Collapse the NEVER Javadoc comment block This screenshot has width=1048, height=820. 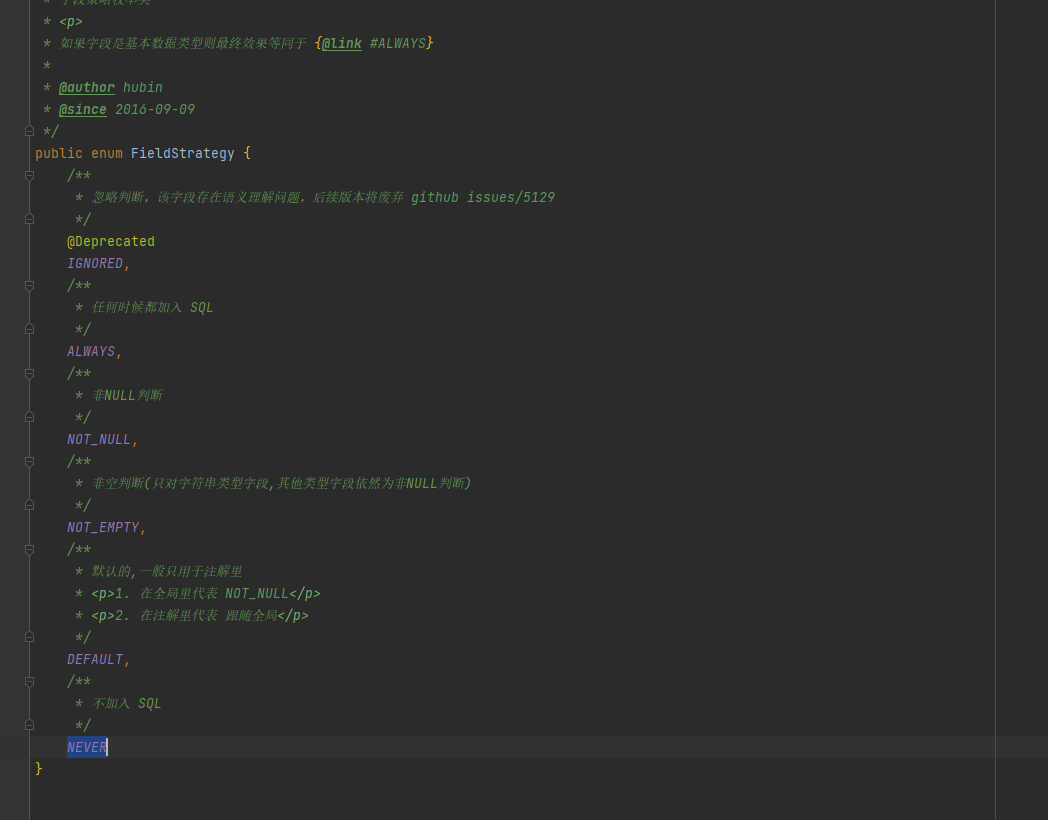pyautogui.click(x=29, y=682)
